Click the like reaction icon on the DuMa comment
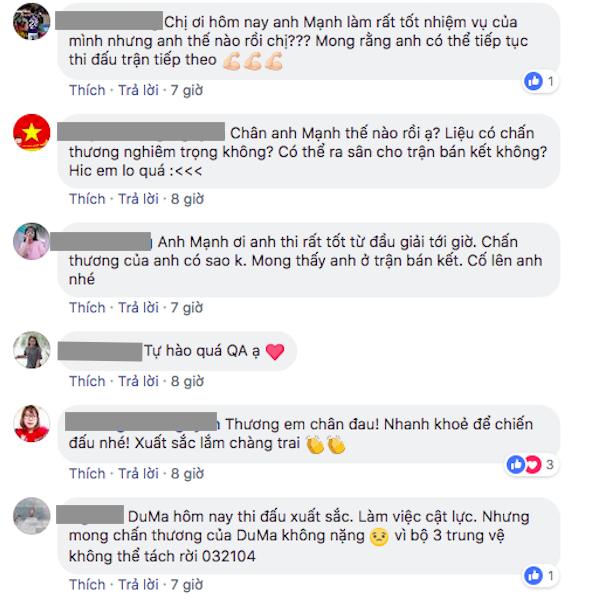Image resolution: width=598 pixels, height=604 pixels. pyautogui.click(x=534, y=576)
